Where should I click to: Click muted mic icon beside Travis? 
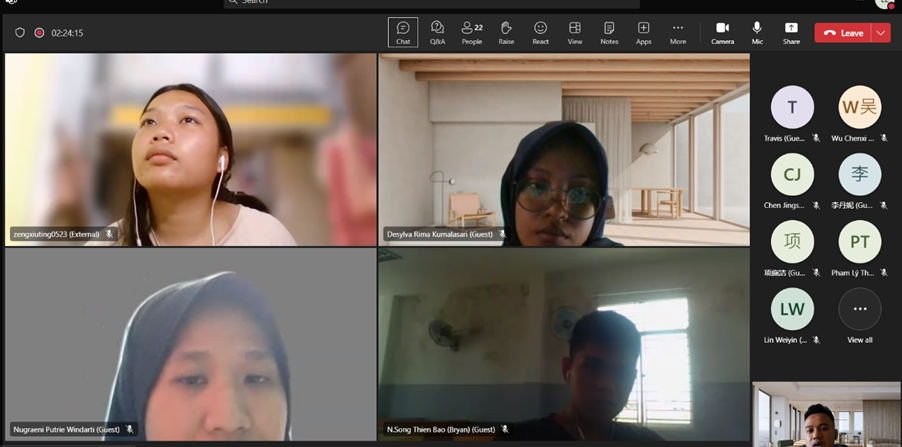816,138
